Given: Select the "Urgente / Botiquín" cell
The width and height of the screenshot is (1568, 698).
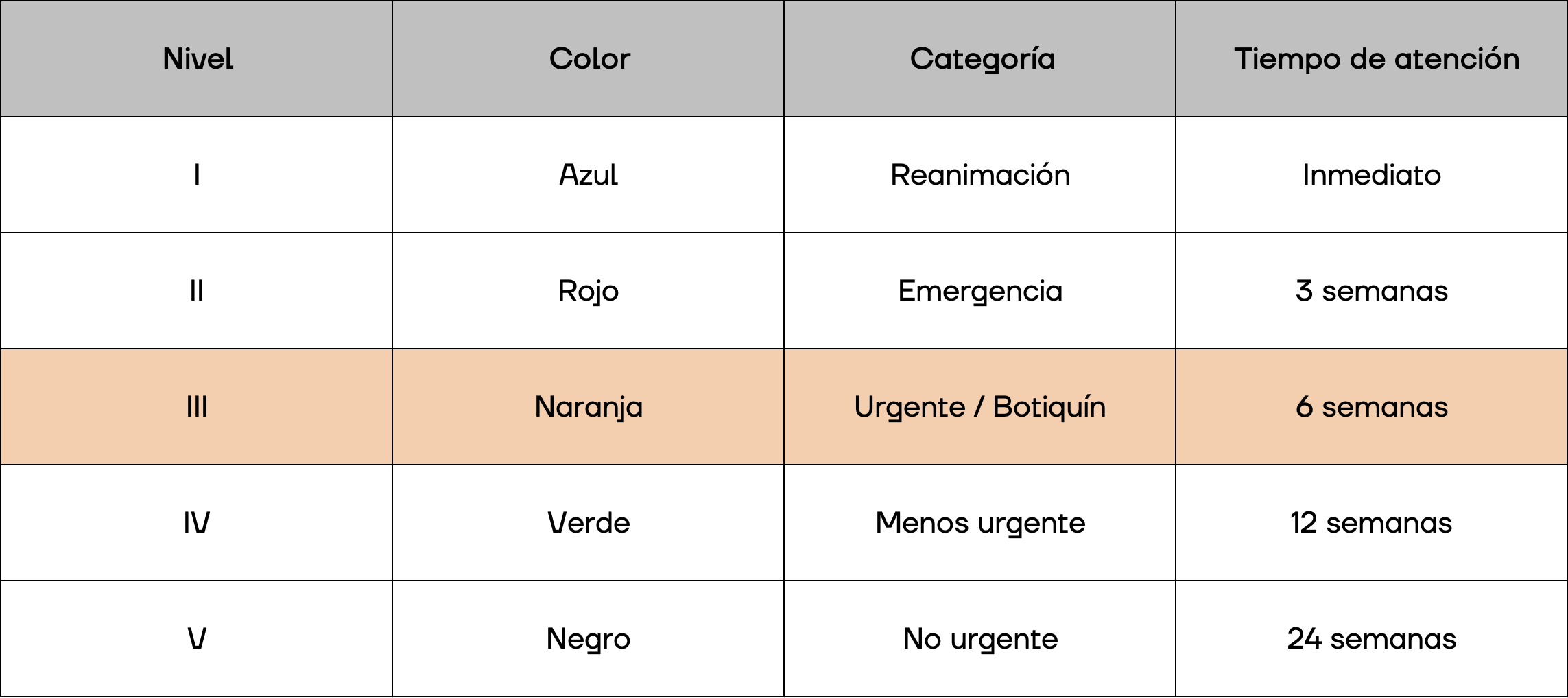Looking at the screenshot, I should point(980,407).
